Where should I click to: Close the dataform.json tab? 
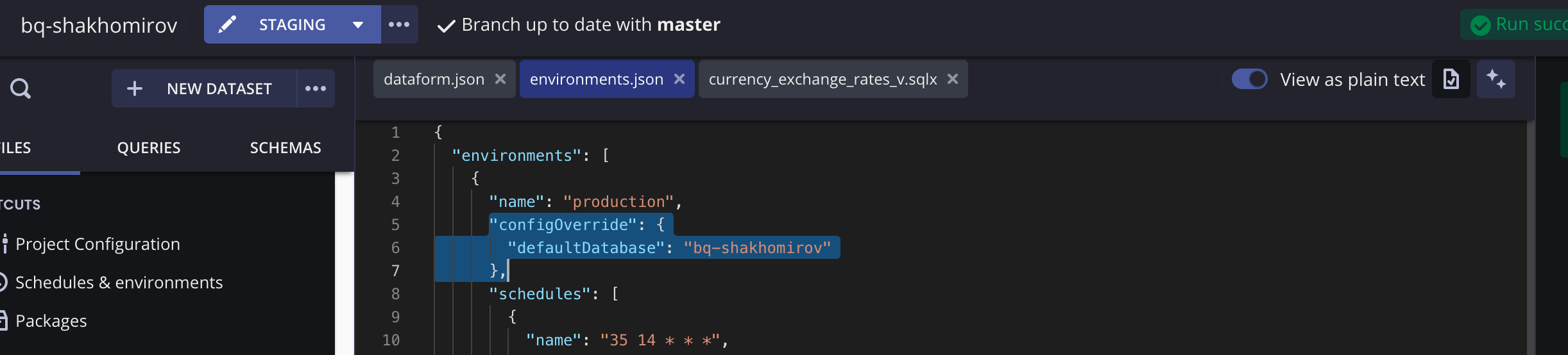pos(500,79)
